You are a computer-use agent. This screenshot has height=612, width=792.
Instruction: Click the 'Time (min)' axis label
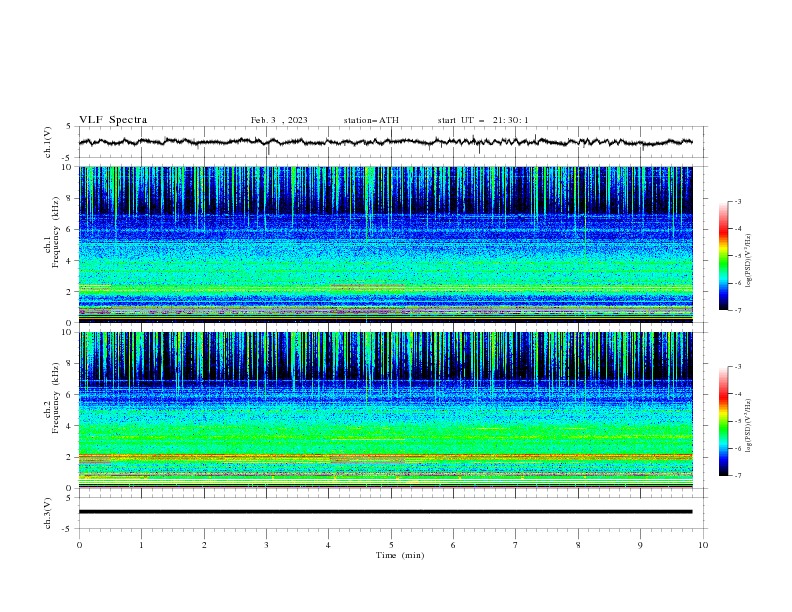[x=400, y=555]
